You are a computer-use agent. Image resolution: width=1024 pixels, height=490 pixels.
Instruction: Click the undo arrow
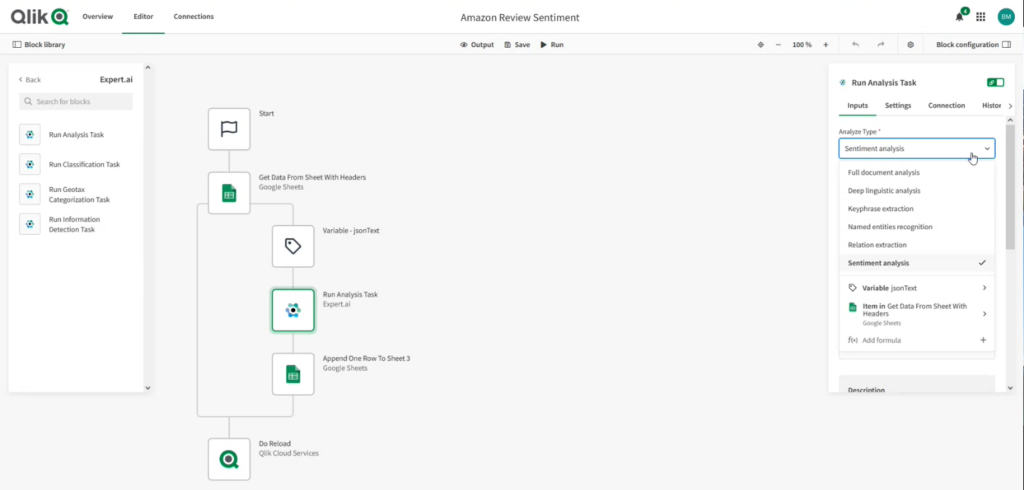click(x=856, y=44)
